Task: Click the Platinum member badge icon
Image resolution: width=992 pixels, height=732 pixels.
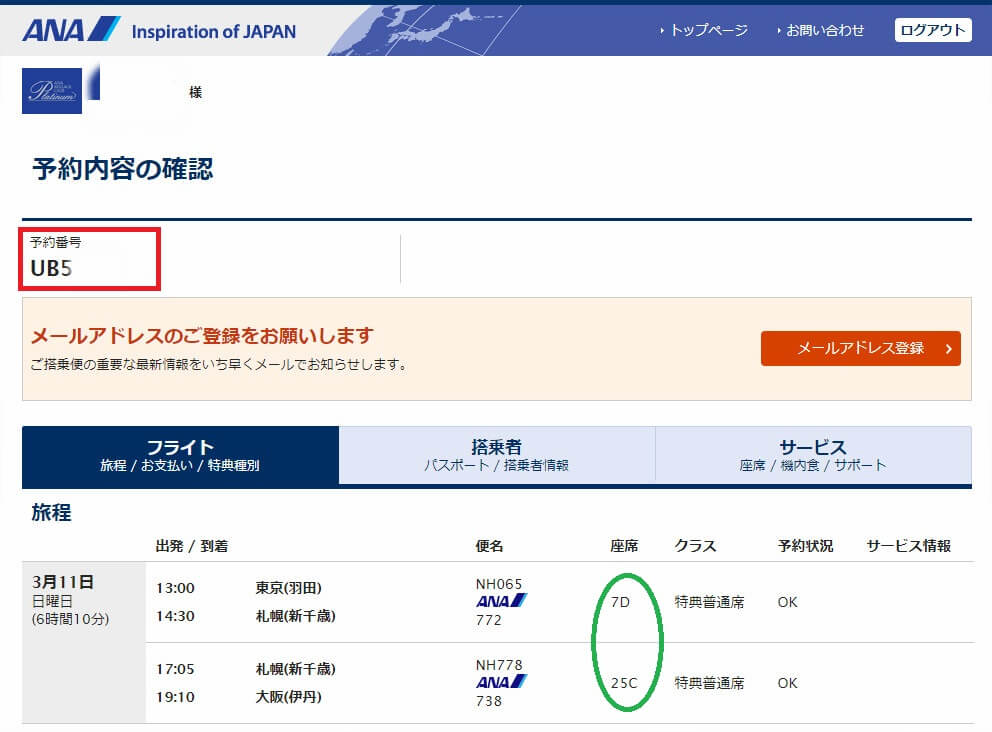Action: click(51, 91)
